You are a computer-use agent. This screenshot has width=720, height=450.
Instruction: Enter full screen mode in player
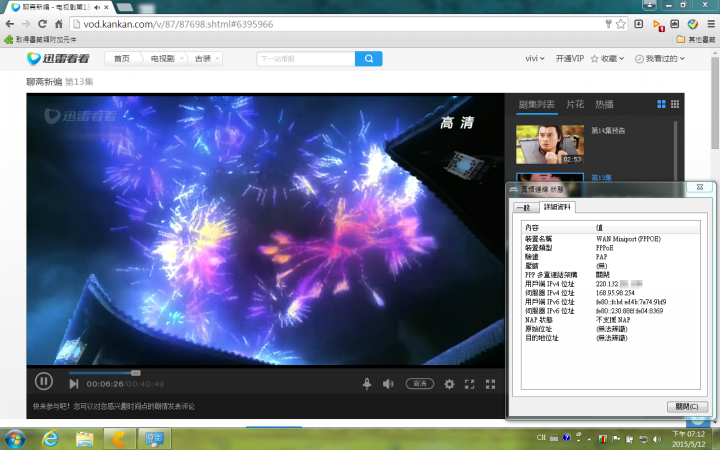(490, 384)
